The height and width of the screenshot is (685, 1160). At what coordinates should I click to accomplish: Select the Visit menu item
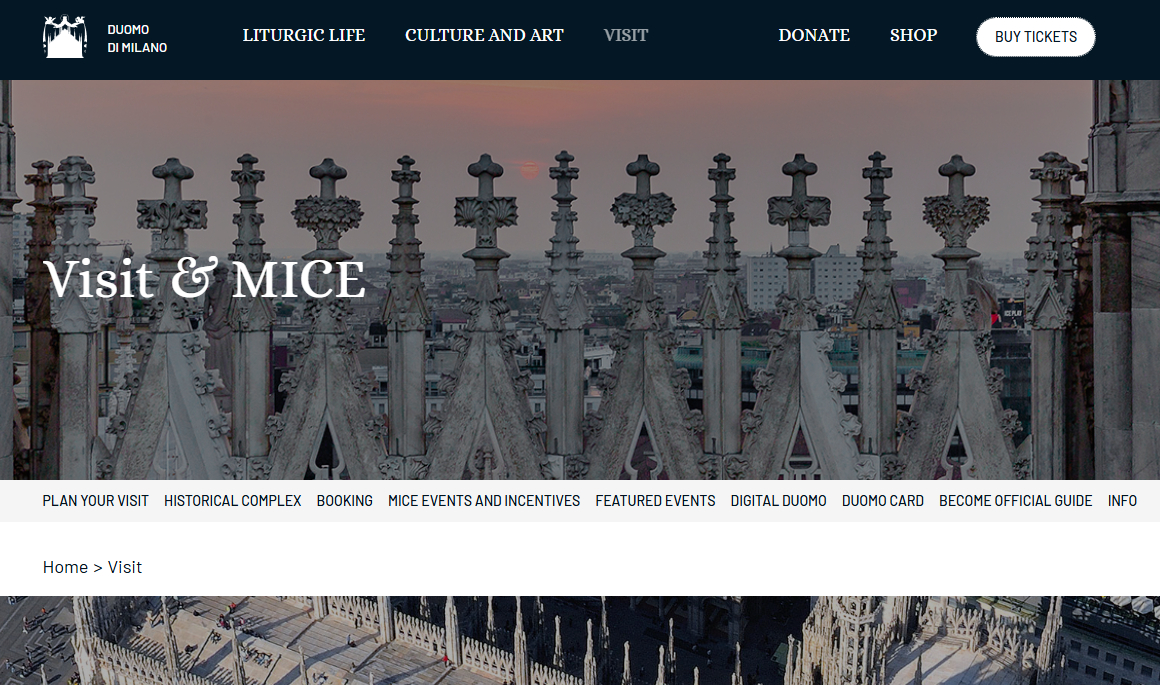(x=626, y=36)
